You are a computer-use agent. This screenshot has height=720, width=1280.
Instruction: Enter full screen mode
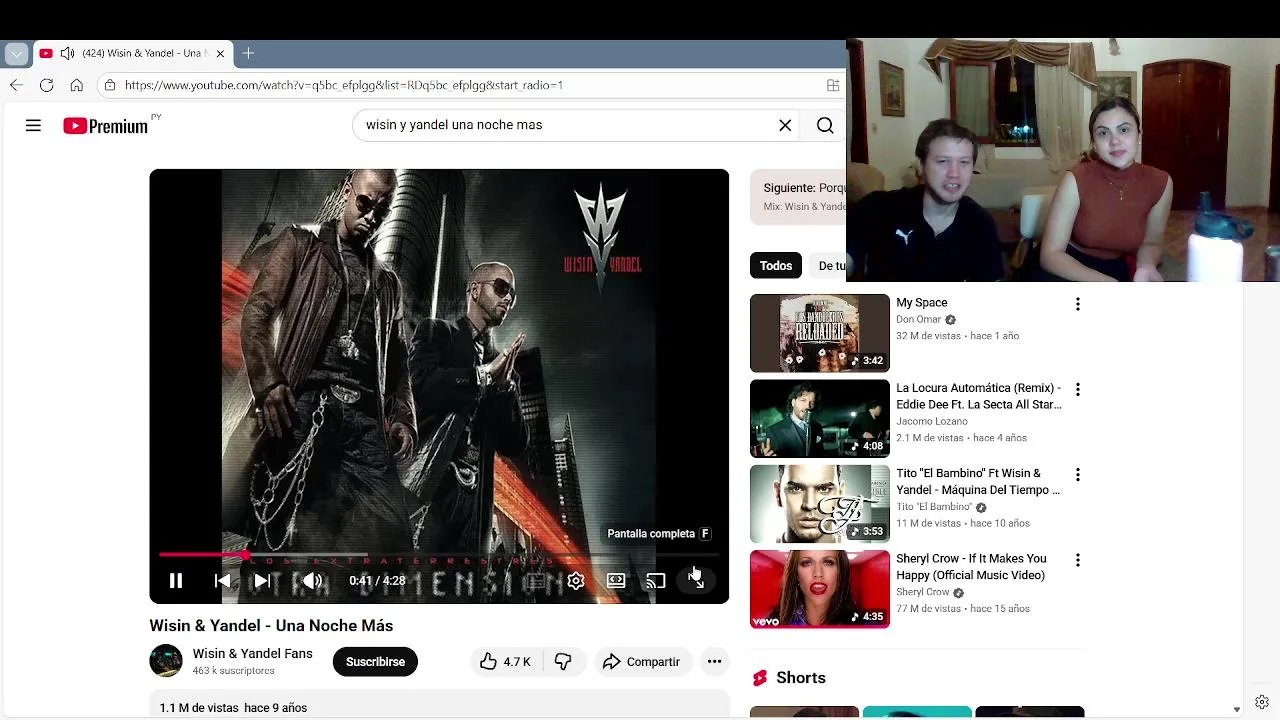(696, 581)
